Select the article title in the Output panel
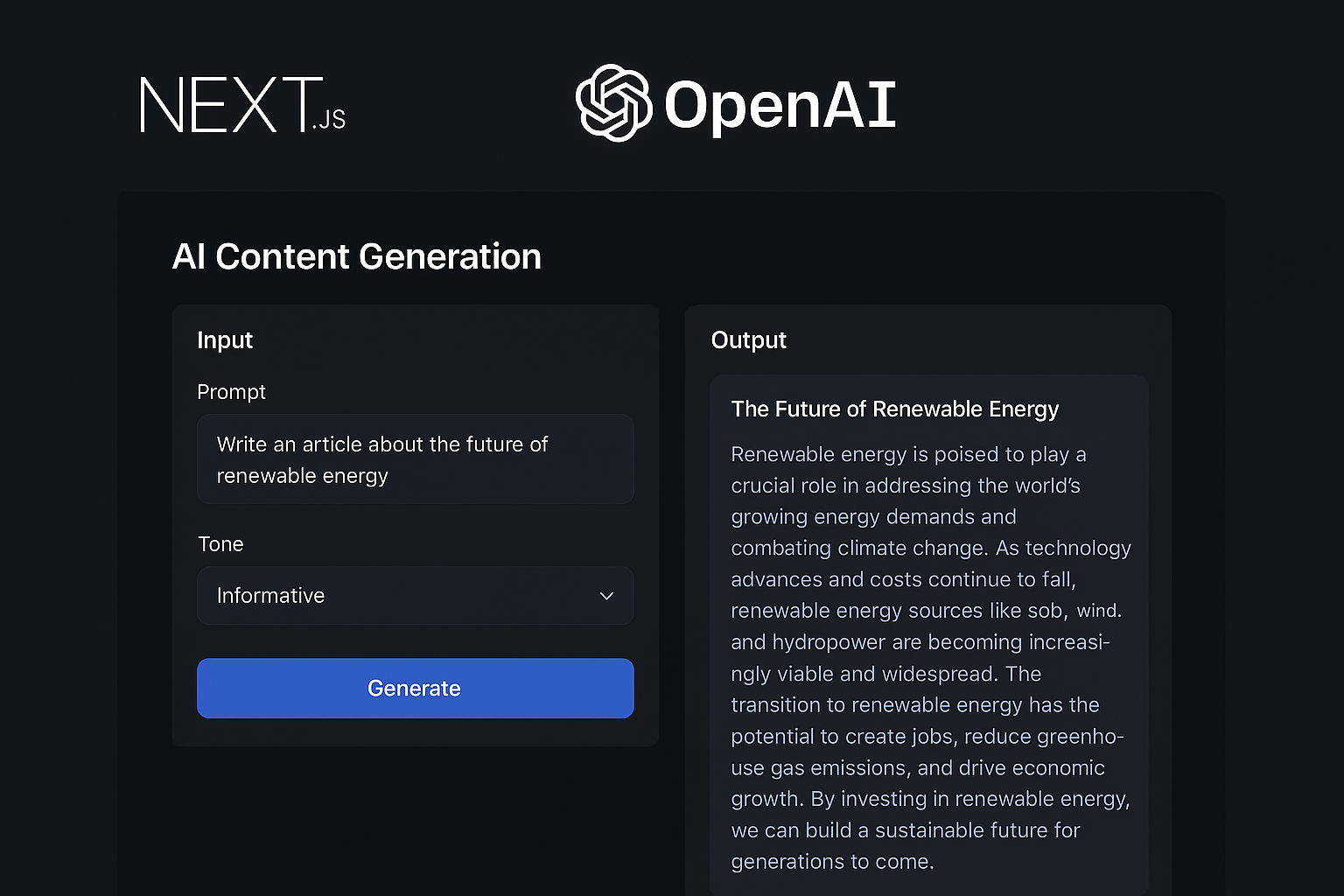 tap(894, 409)
